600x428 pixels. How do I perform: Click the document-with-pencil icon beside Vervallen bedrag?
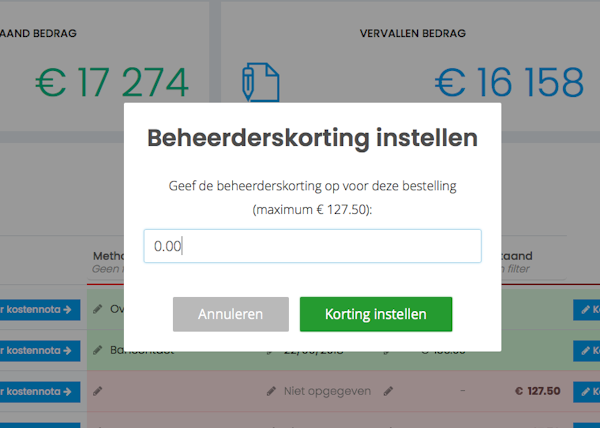pyautogui.click(x=261, y=82)
